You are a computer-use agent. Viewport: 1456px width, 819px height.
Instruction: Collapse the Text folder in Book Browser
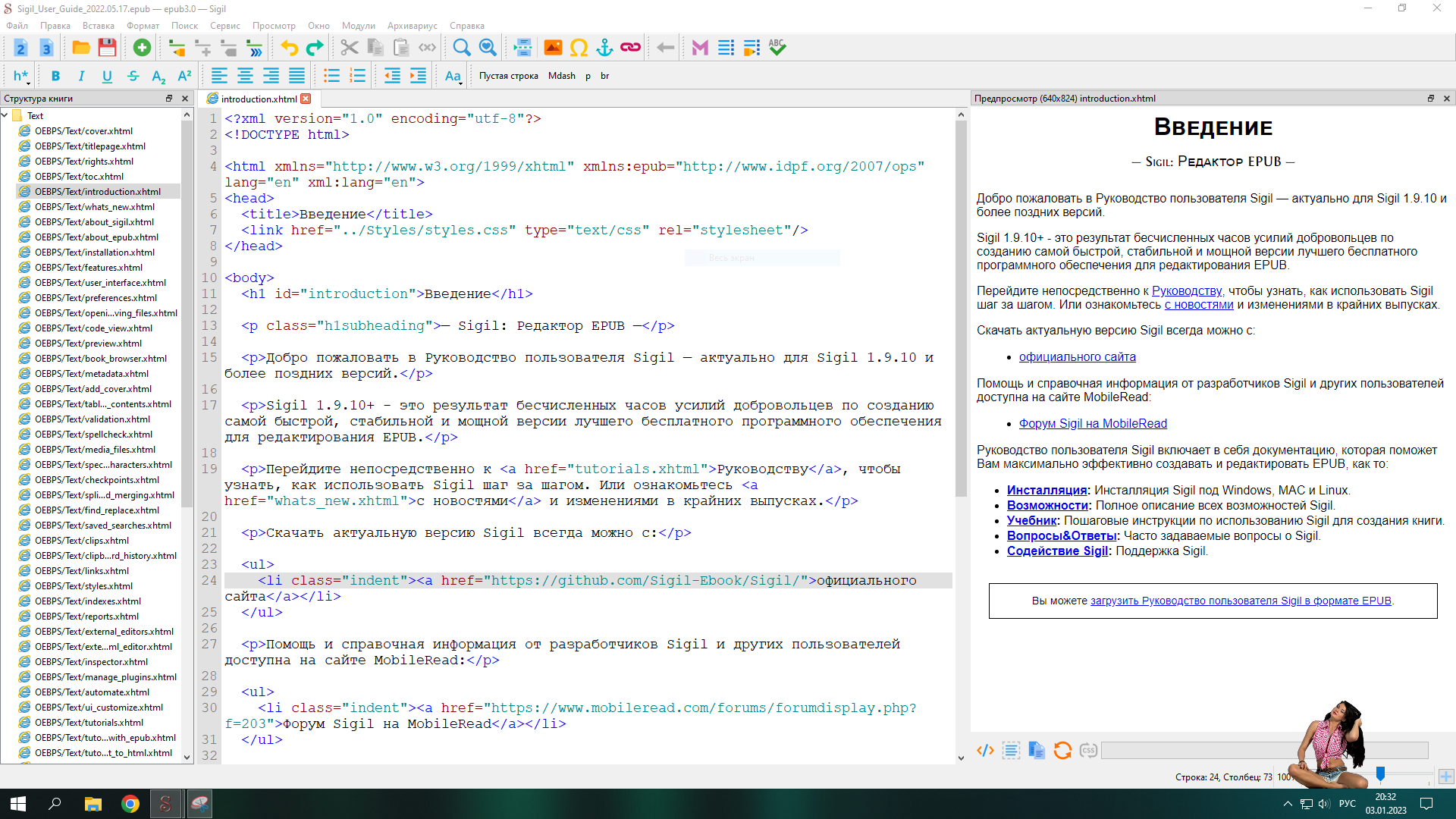click(x=5, y=115)
